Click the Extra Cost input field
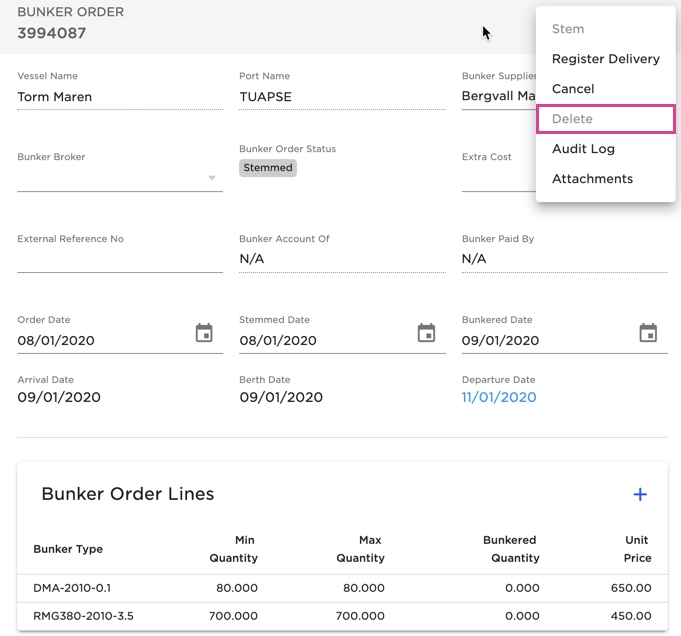 (x=498, y=178)
